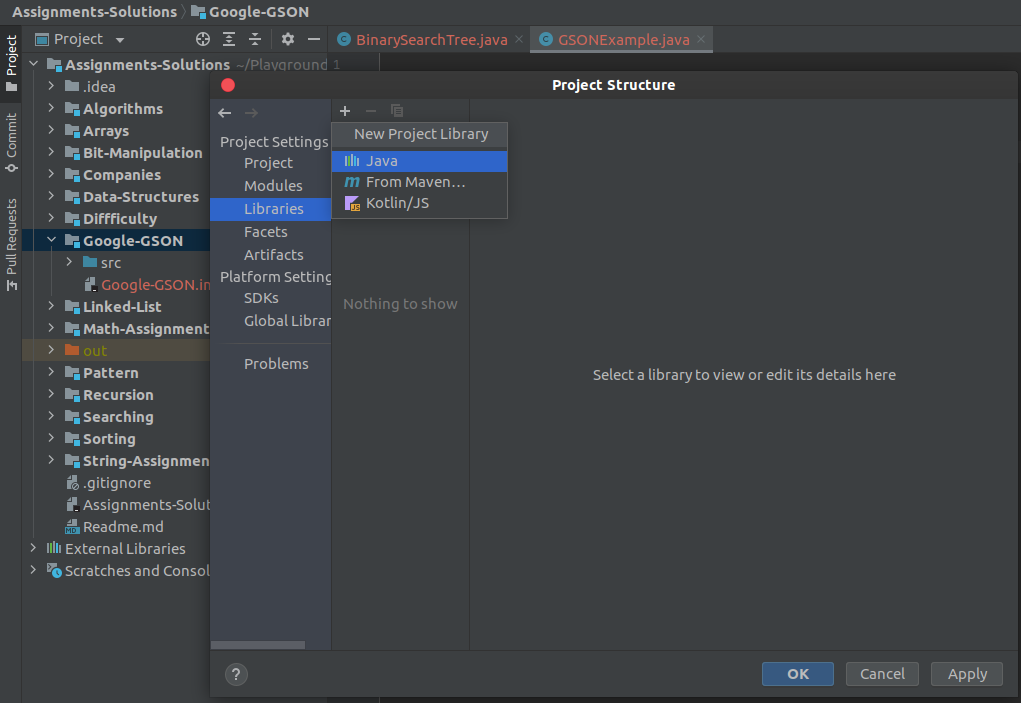Image resolution: width=1021 pixels, height=703 pixels.
Task: Select the Recursion module in tree
Action: coord(118,395)
